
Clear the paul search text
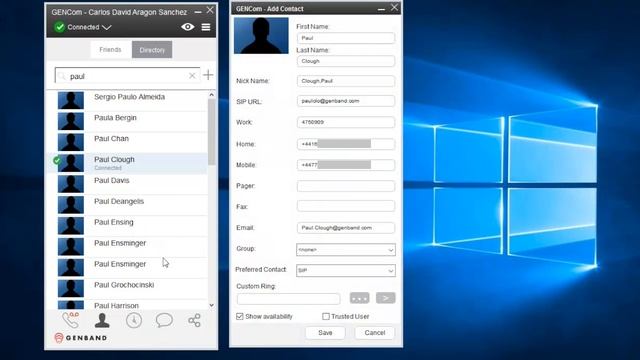[x=192, y=76]
